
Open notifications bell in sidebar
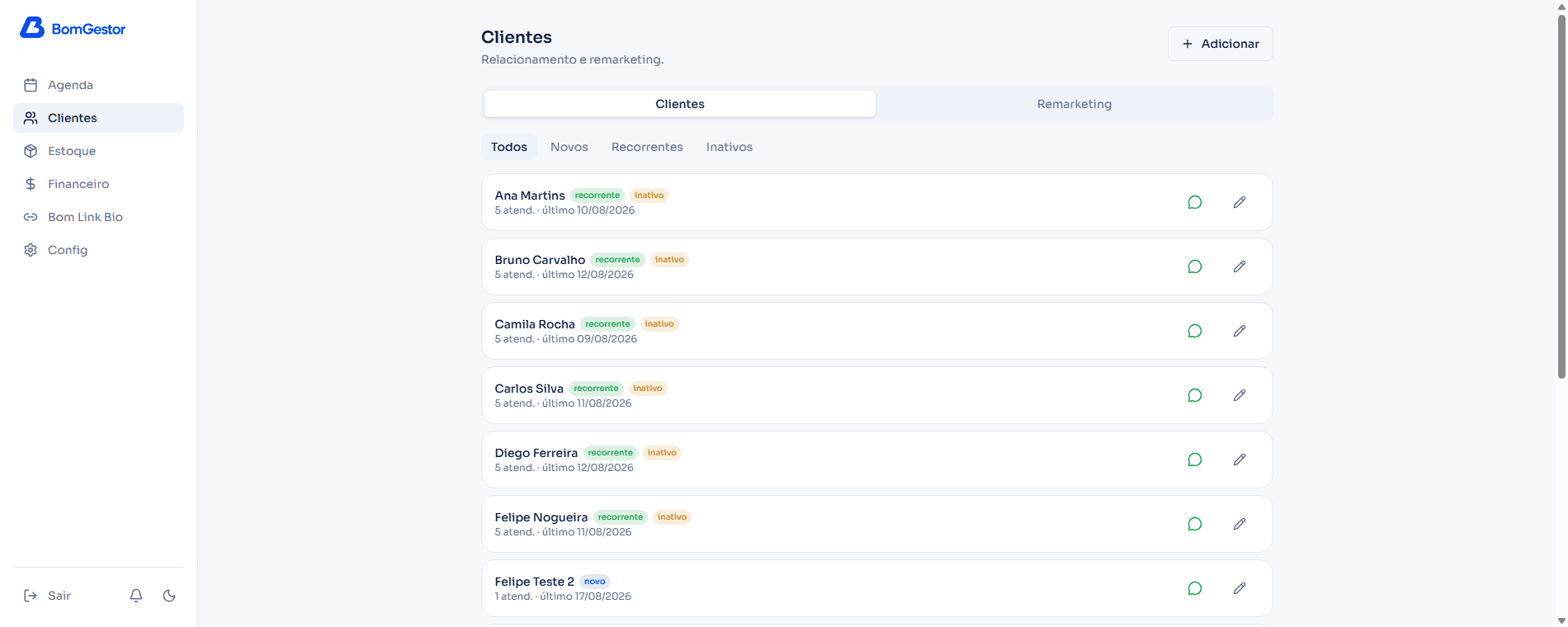pos(136,596)
